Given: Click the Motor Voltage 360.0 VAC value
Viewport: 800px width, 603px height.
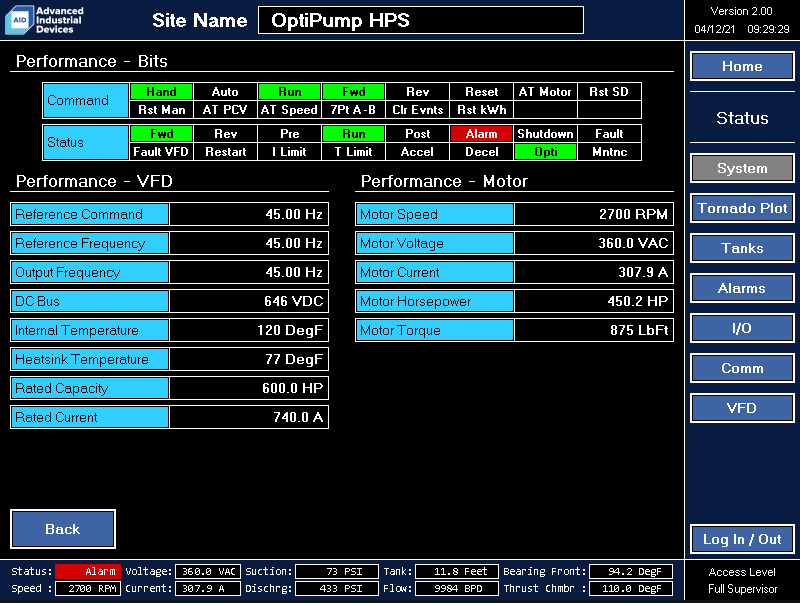Looking at the screenshot, I should 594,243.
